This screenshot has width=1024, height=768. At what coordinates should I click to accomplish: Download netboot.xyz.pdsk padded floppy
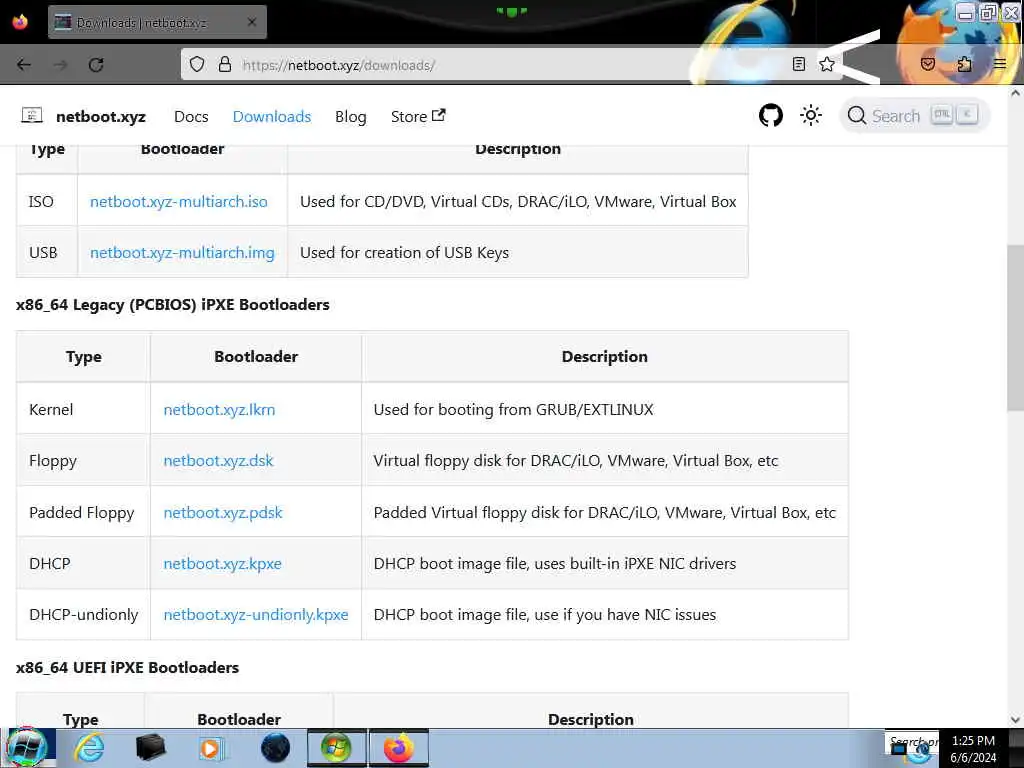[223, 512]
